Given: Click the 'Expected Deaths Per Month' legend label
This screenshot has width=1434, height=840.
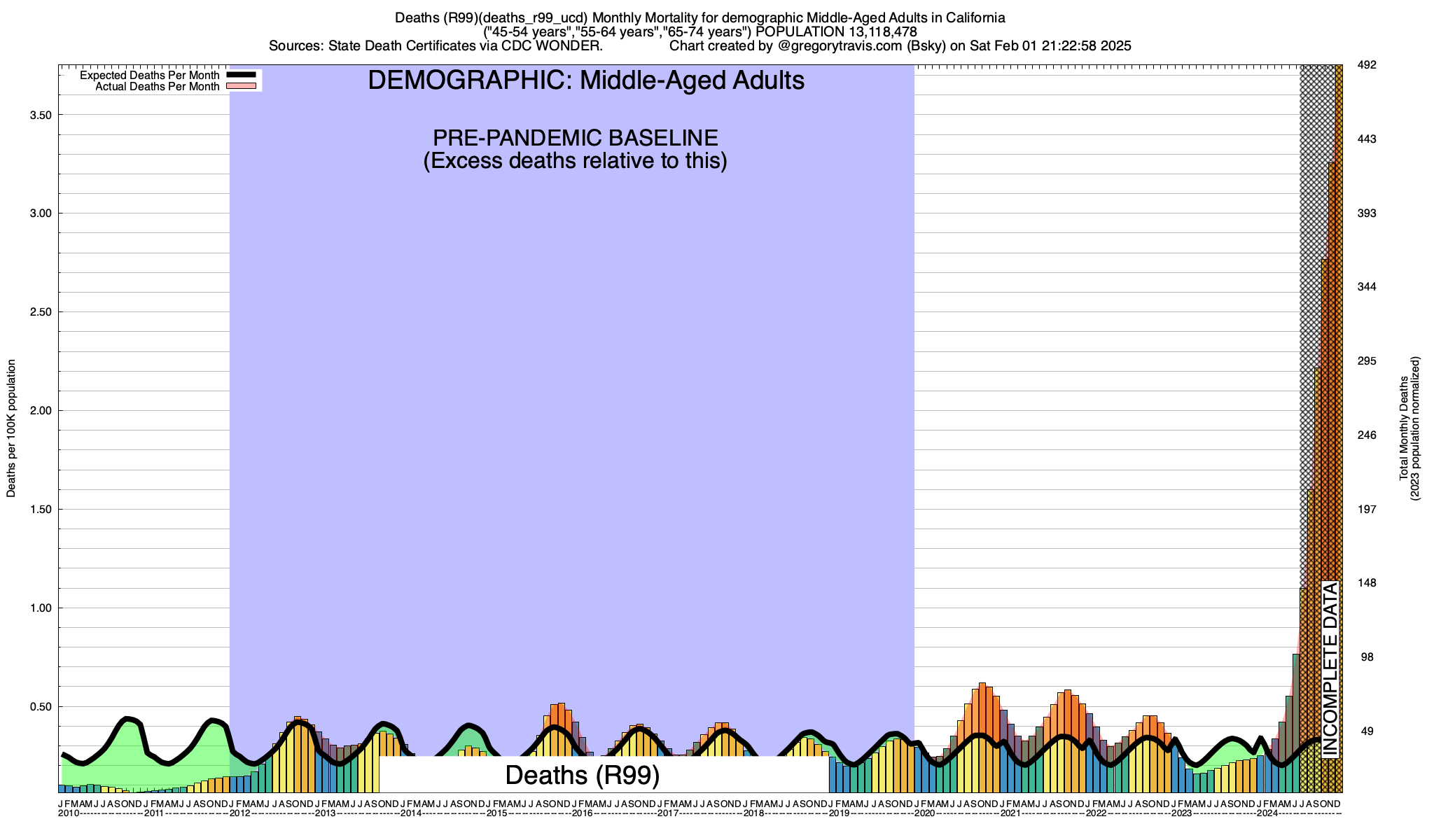Looking at the screenshot, I should [149, 76].
